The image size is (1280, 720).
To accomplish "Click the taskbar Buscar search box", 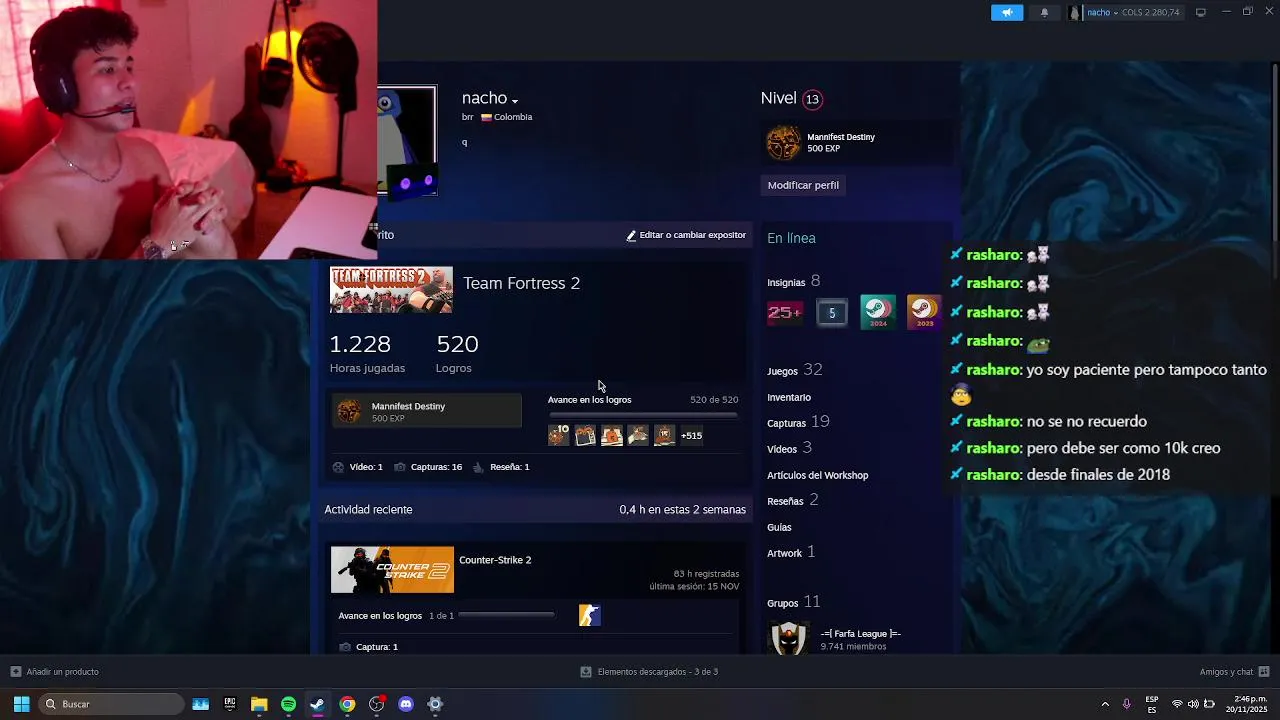I will [111, 704].
